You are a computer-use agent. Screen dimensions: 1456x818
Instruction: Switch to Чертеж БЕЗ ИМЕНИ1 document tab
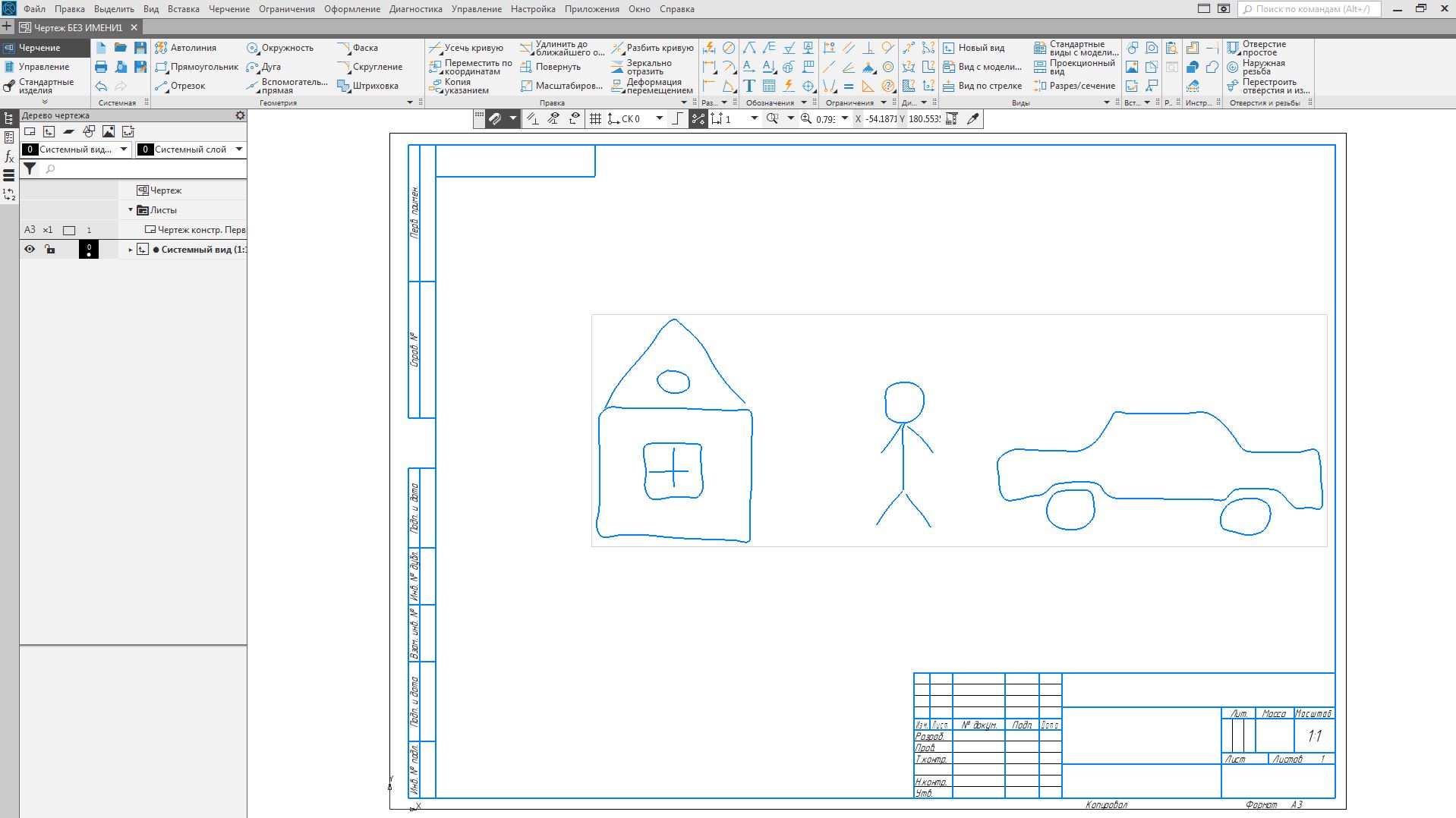77,27
